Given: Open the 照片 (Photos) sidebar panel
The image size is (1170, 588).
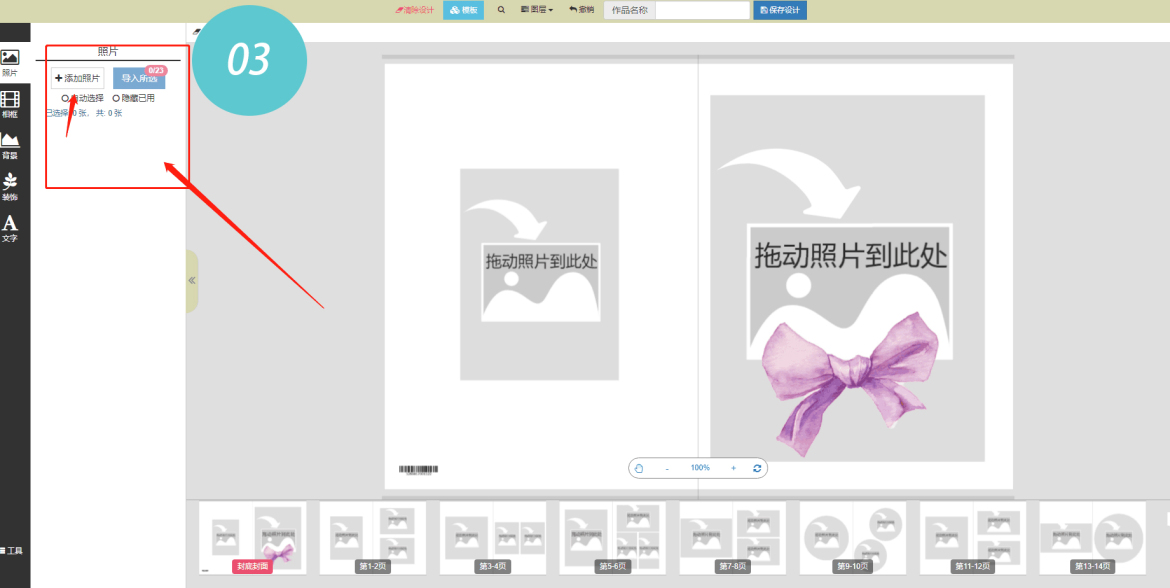Looking at the screenshot, I should (x=10, y=63).
